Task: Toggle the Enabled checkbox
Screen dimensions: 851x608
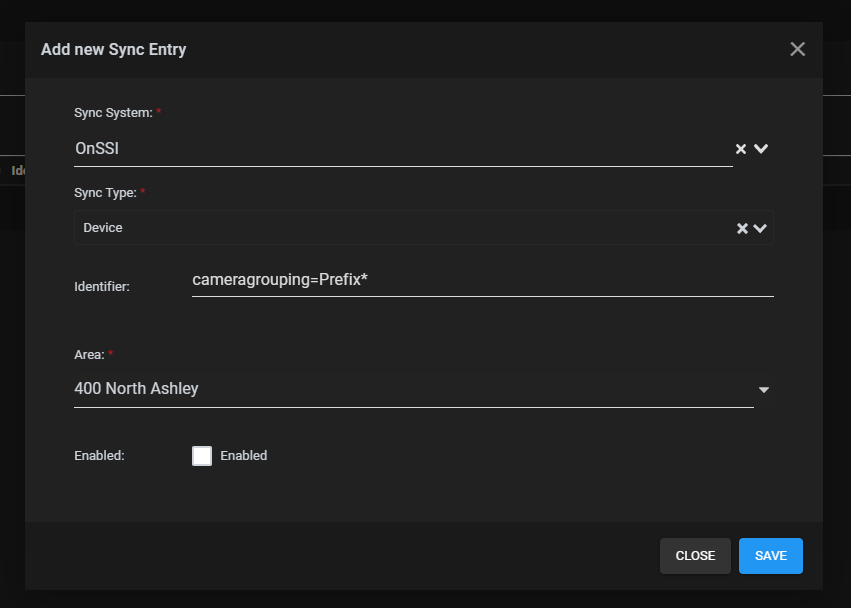Action: [x=202, y=456]
